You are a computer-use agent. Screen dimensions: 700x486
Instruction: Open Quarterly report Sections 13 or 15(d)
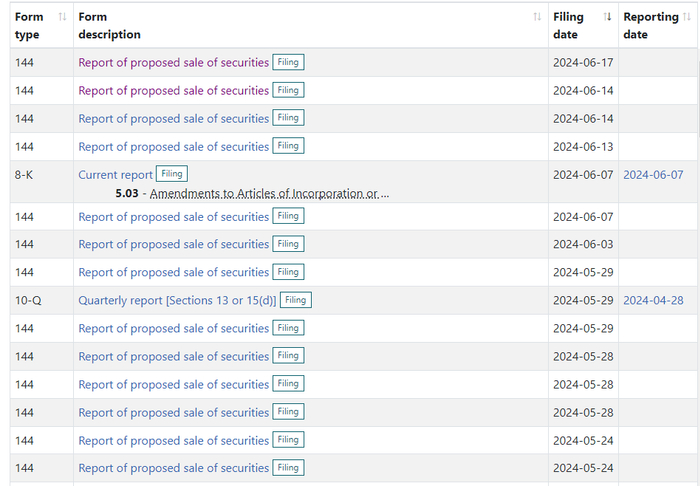(177, 300)
